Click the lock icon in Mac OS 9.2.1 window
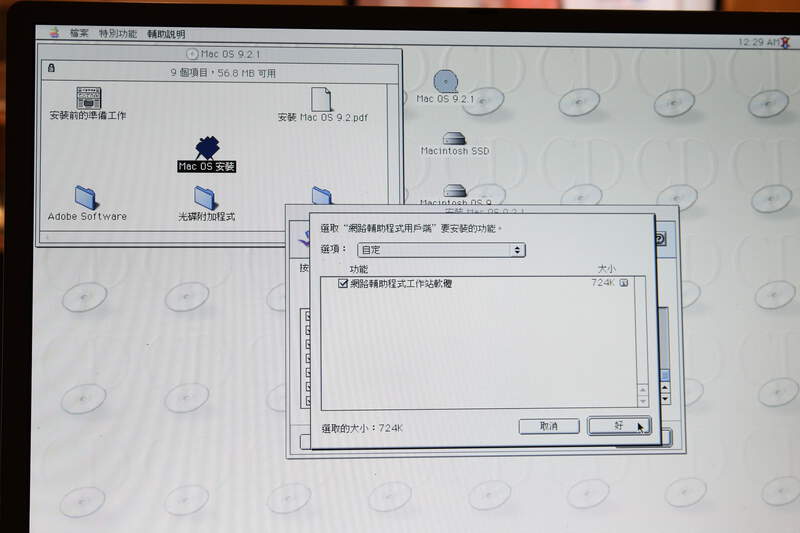 (x=51, y=67)
